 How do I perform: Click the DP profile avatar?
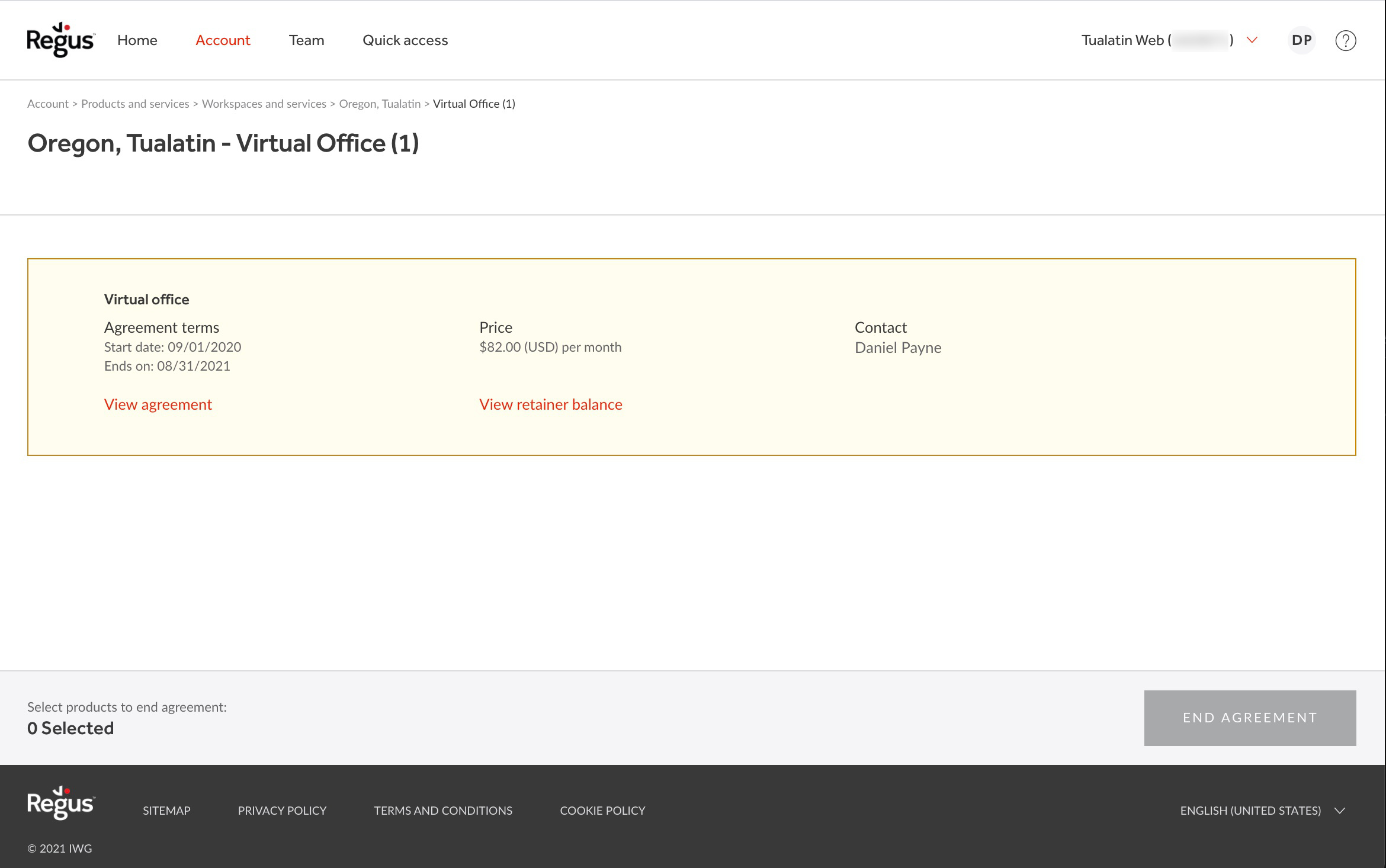1301,40
